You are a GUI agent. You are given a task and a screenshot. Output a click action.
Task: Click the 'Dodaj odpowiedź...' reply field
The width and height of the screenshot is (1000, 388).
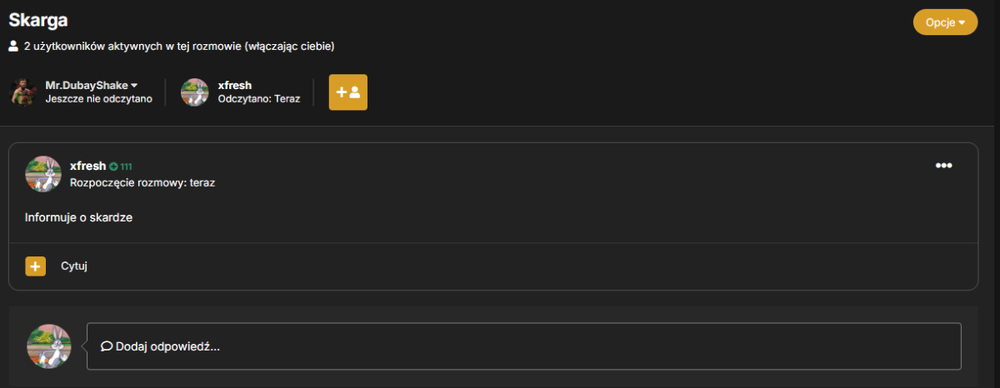[x=524, y=347]
